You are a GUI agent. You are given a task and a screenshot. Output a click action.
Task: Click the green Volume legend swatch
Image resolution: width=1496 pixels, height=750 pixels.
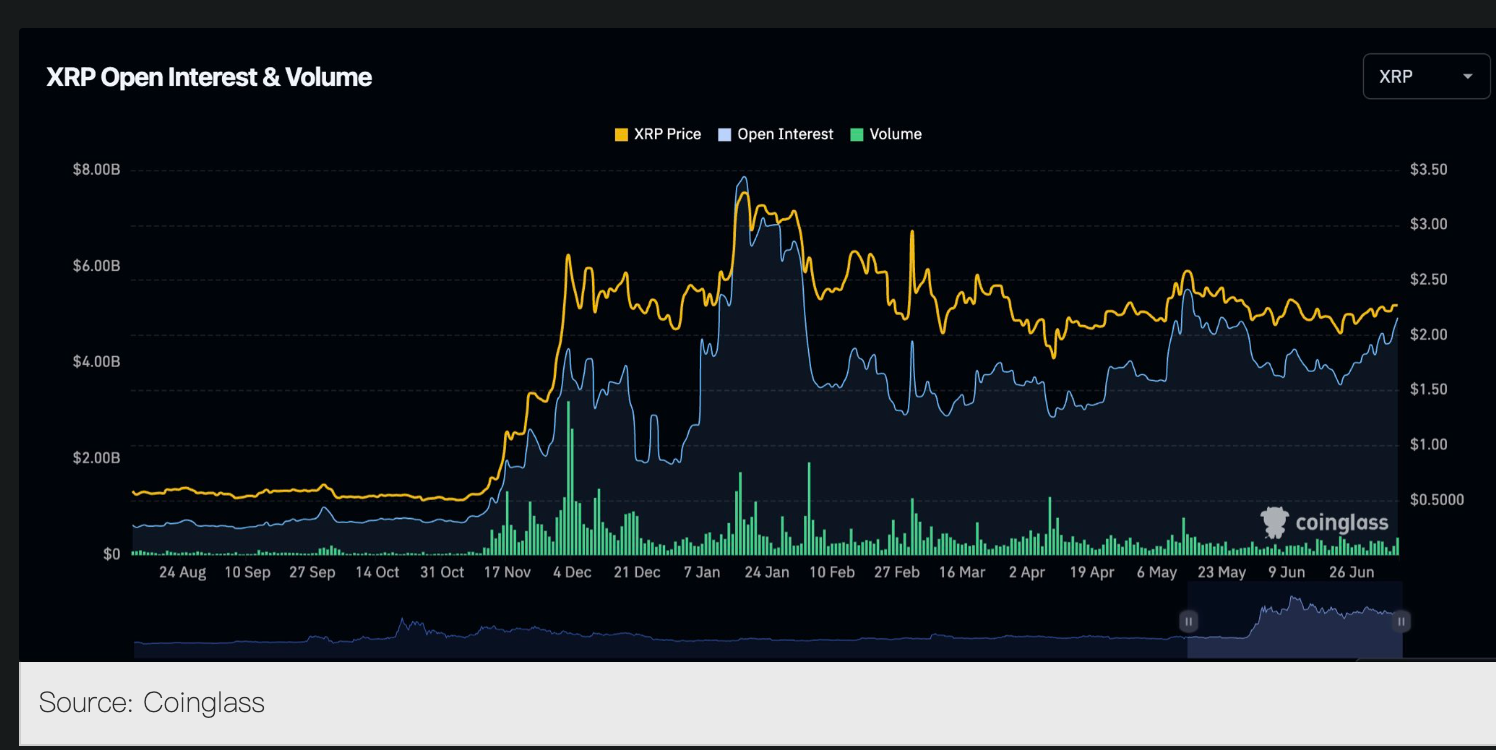click(x=856, y=134)
